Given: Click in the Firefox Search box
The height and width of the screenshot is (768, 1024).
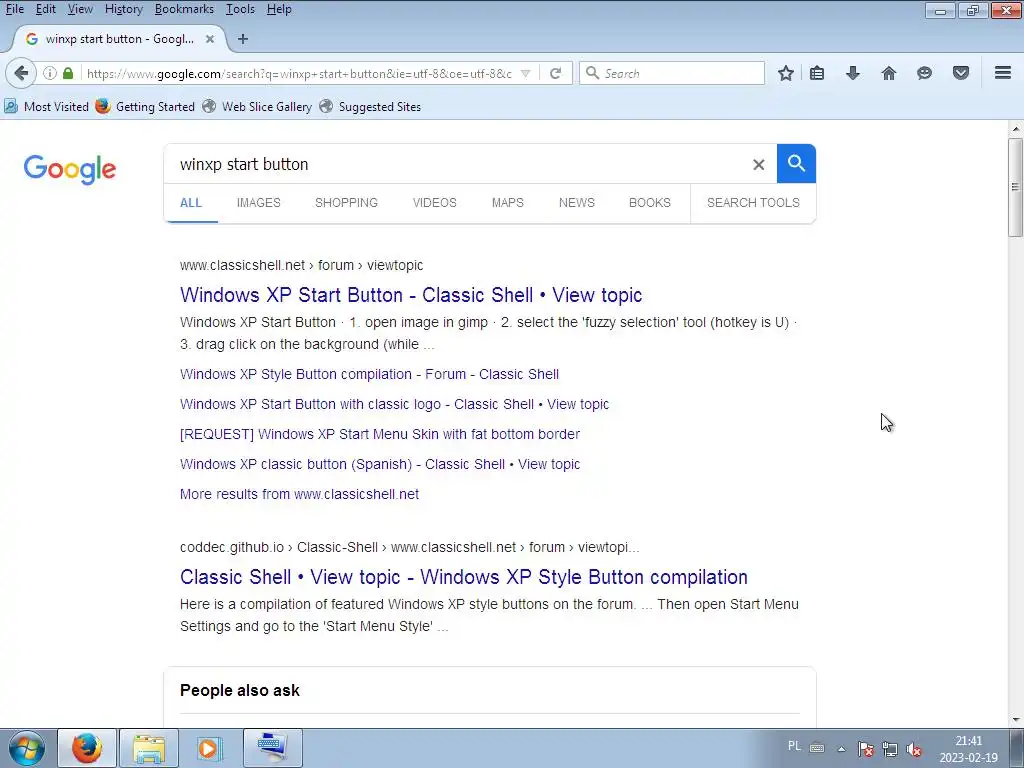Looking at the screenshot, I should (x=671, y=73).
